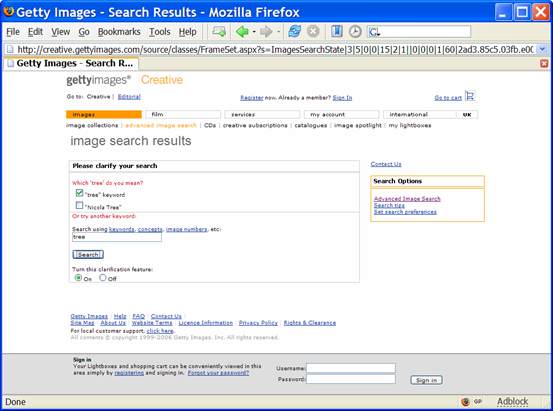This screenshot has width=553, height=411.
Task: Click the address bar URL
Action: [x=275, y=49]
